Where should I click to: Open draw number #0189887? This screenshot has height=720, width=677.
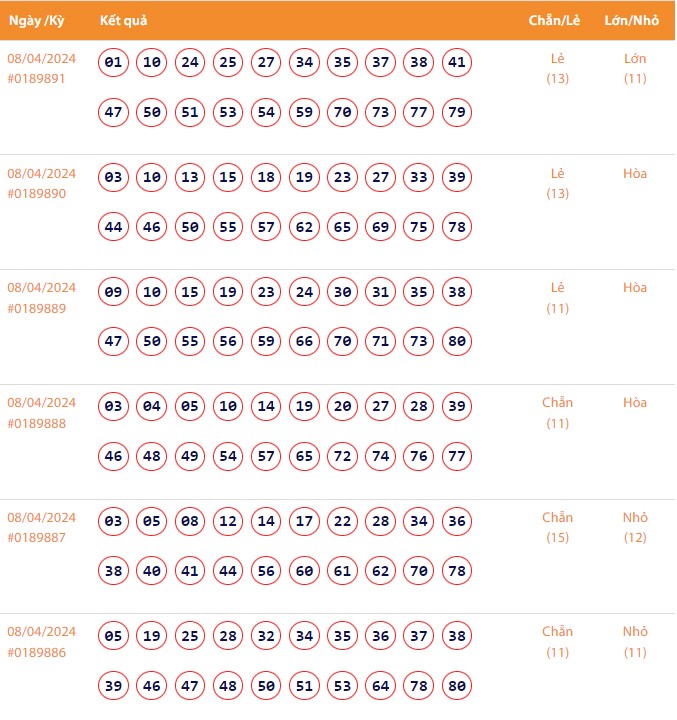(36, 538)
